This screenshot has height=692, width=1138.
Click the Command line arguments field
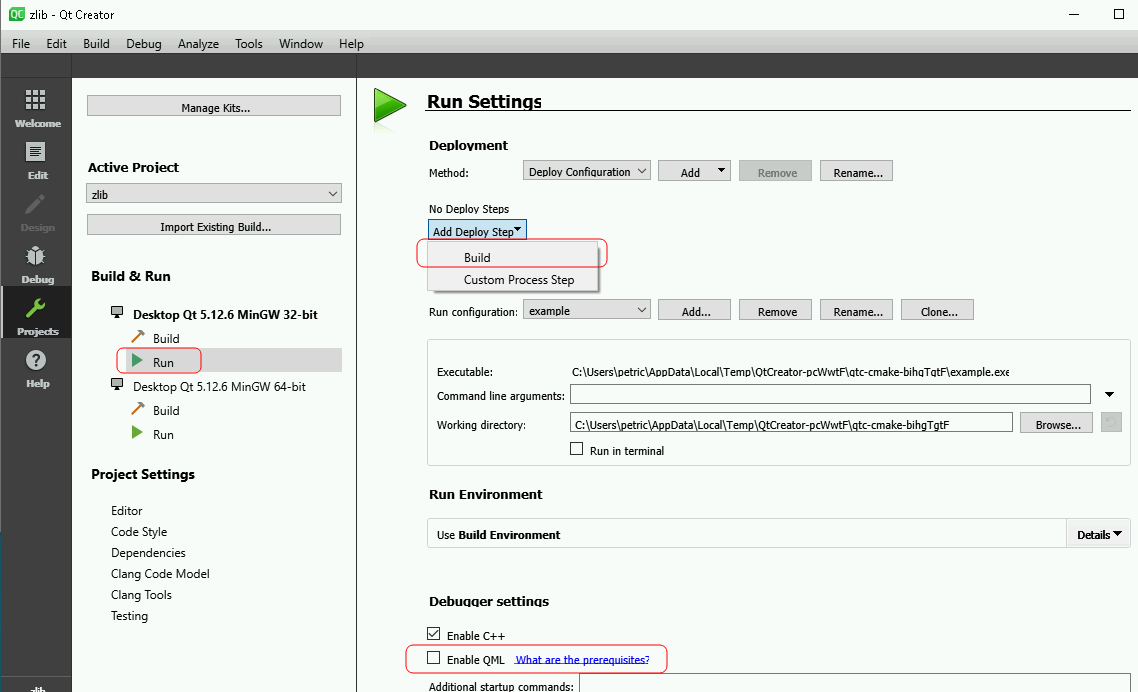tap(830, 394)
